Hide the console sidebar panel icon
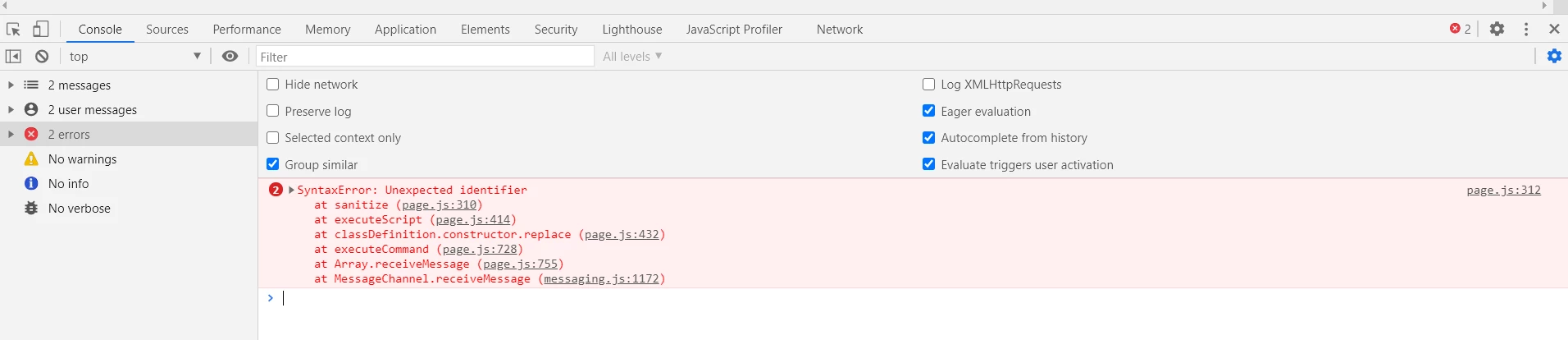The height and width of the screenshot is (340, 1568). (x=13, y=57)
